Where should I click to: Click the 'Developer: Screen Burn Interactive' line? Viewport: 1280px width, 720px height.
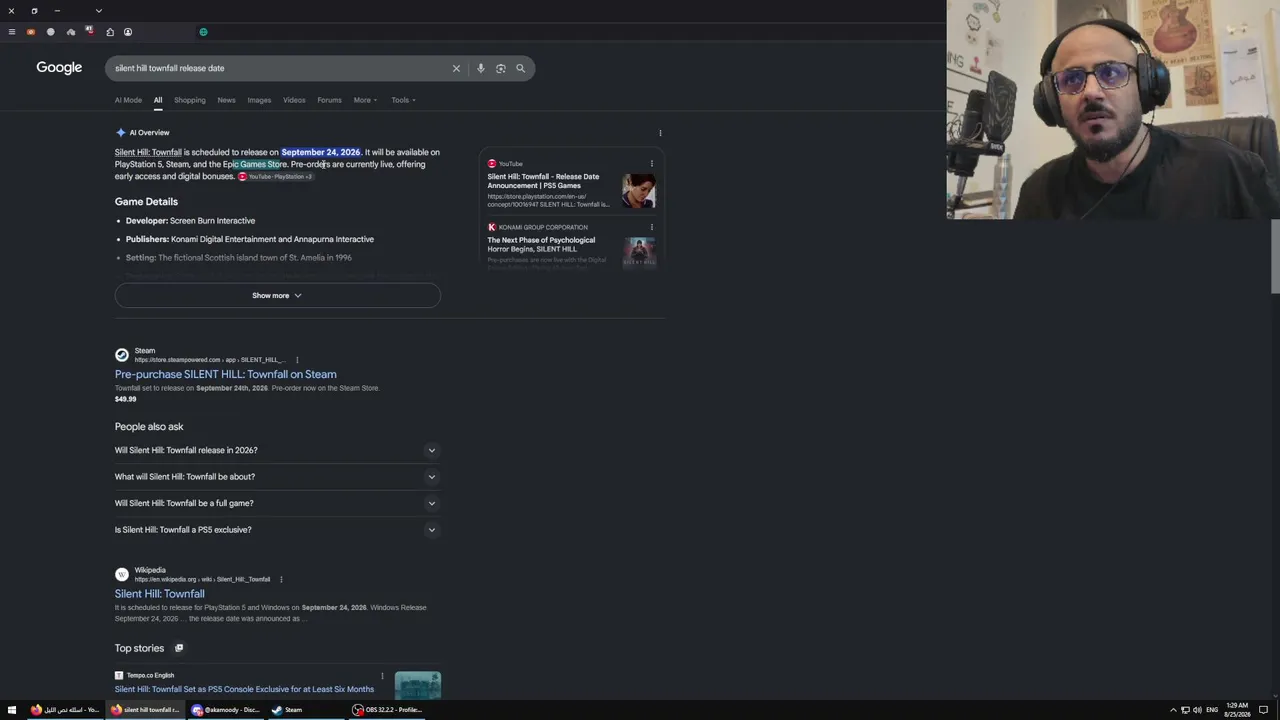pos(190,221)
